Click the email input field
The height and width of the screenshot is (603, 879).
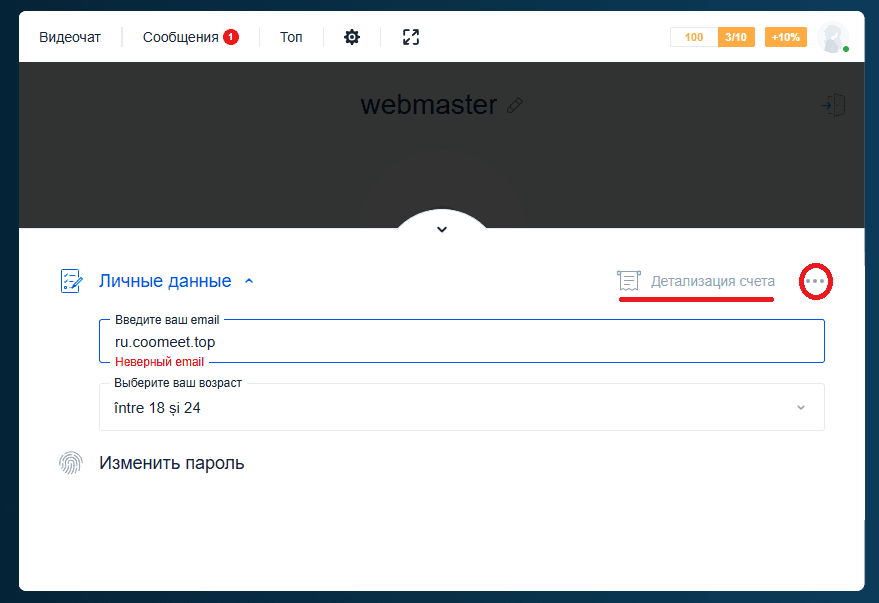[461, 342]
